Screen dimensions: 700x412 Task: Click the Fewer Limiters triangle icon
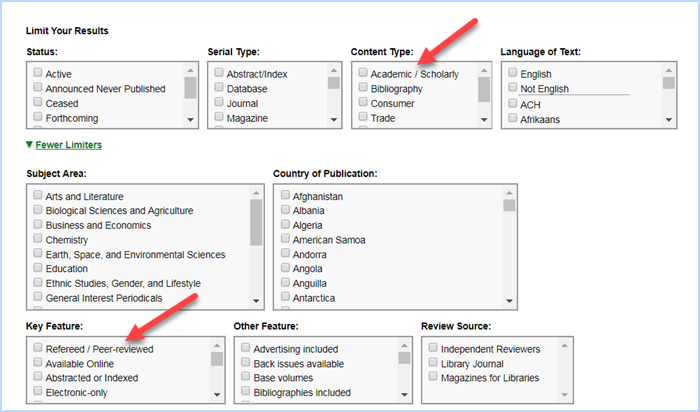(x=29, y=145)
